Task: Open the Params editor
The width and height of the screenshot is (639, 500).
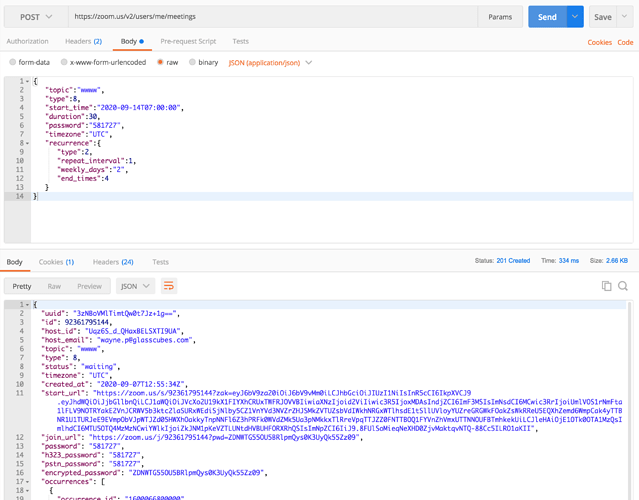Action: [500, 17]
